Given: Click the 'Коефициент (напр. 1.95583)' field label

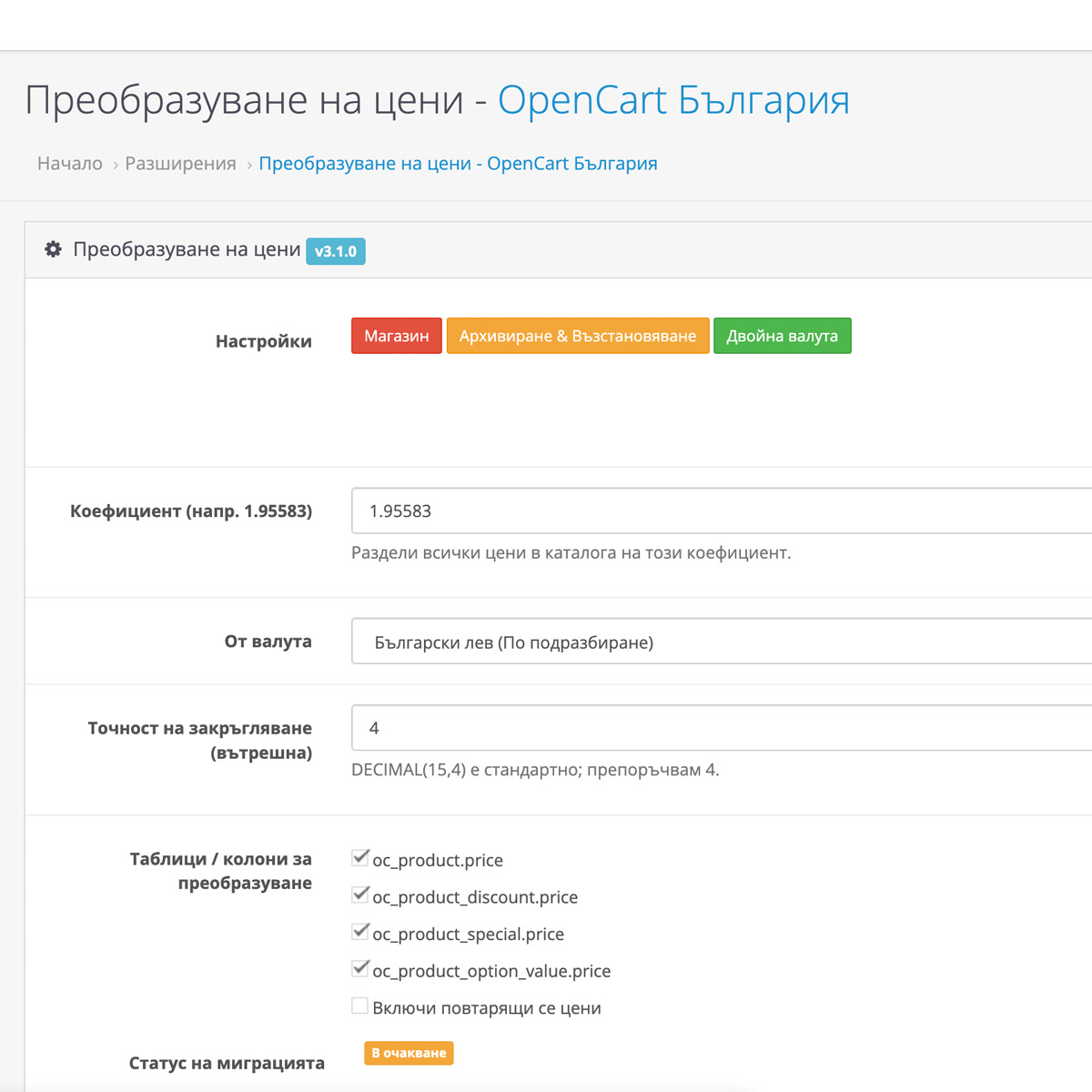Looking at the screenshot, I should click(191, 511).
